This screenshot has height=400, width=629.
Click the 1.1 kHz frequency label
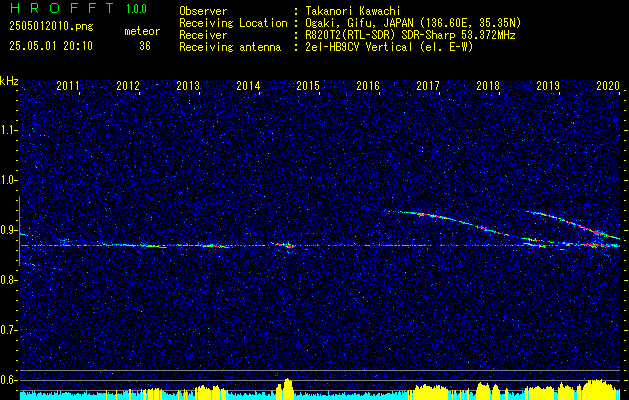tap(8, 130)
